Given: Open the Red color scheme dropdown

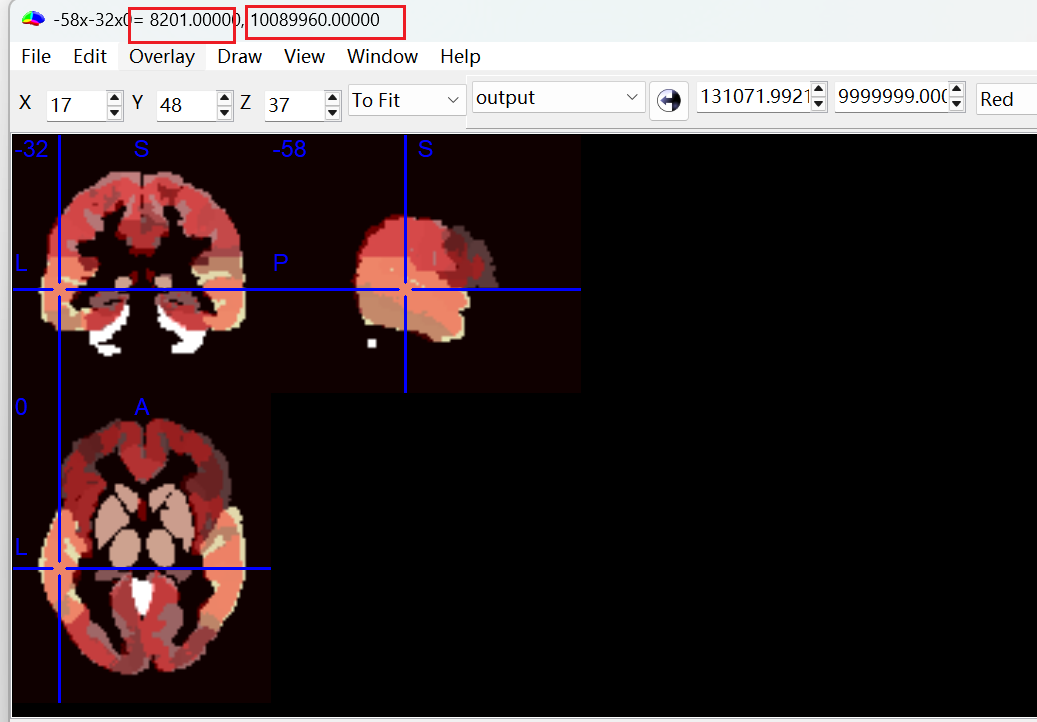Looking at the screenshot, I should [x=1006, y=99].
